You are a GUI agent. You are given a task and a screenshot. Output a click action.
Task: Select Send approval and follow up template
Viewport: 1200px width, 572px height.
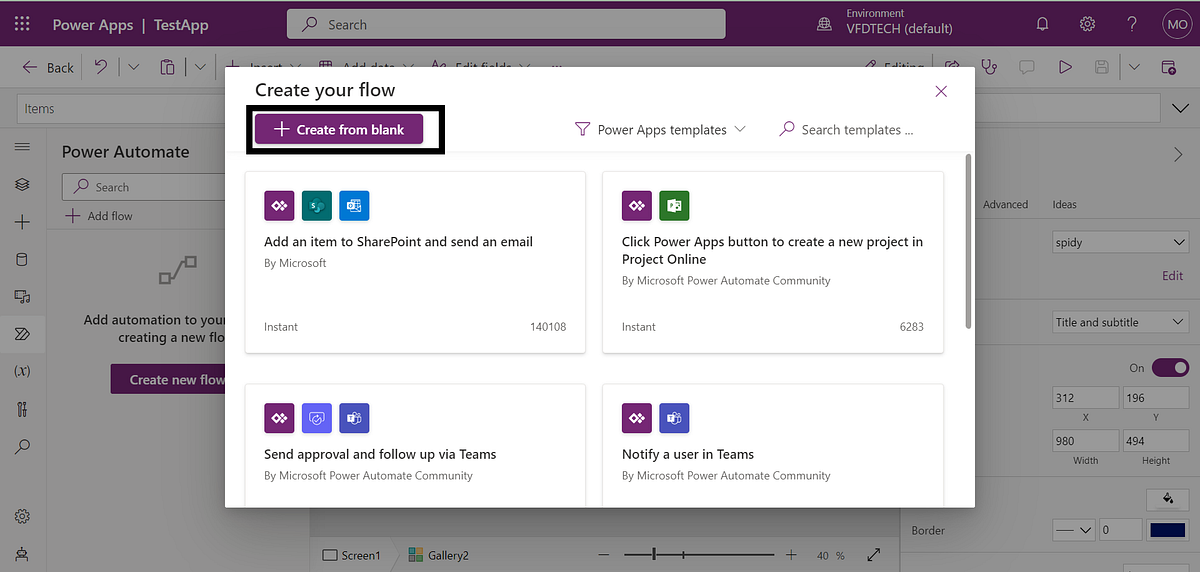415,446
